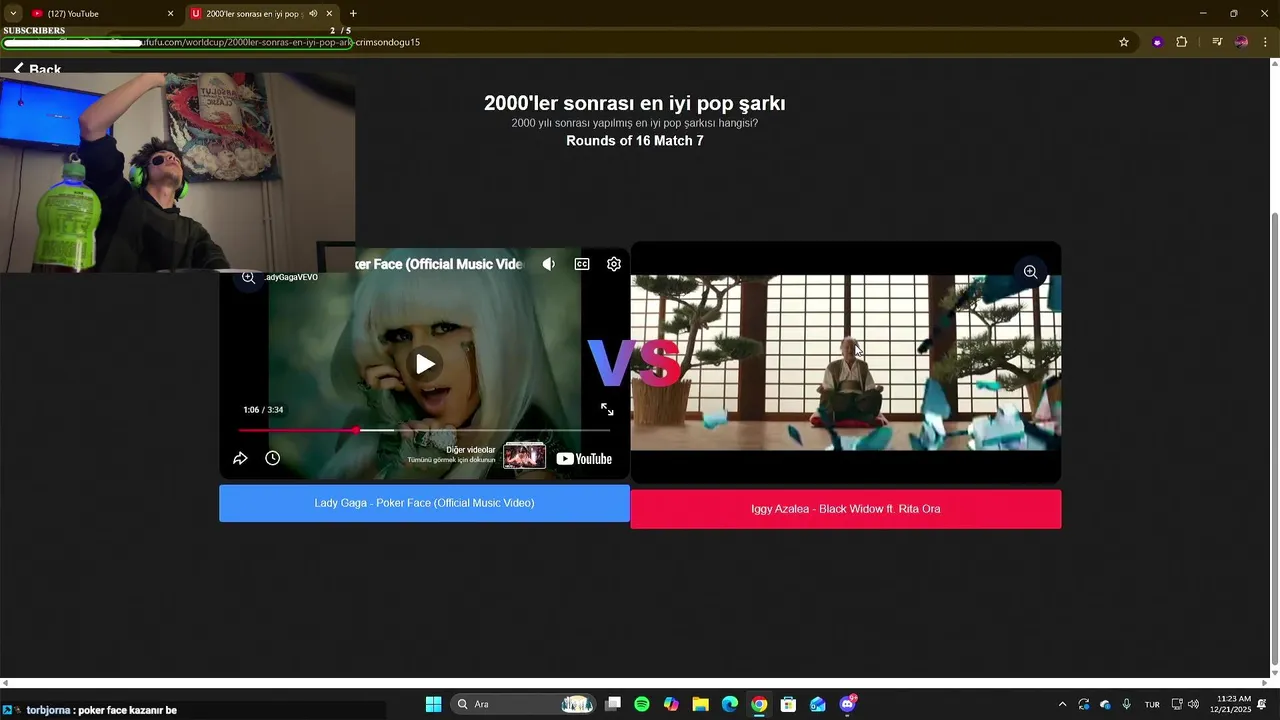Bookmark this page with the star
Viewport: 1280px width, 720px height.
click(1124, 42)
